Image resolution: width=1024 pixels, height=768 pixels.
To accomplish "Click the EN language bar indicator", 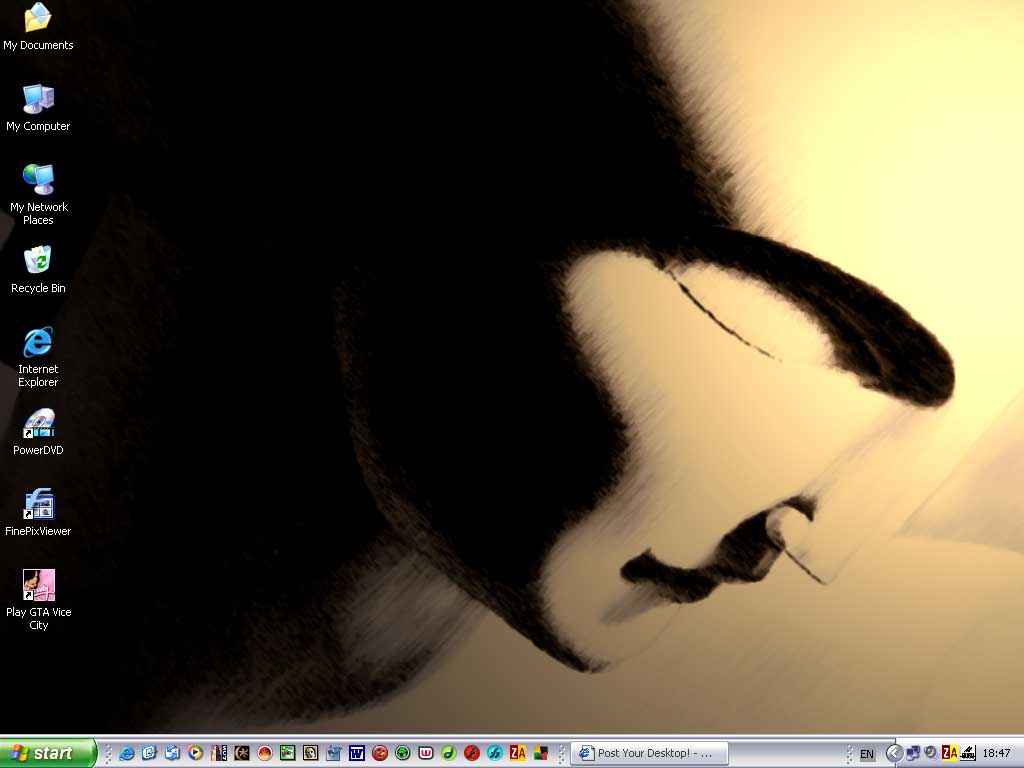I will [x=867, y=754].
